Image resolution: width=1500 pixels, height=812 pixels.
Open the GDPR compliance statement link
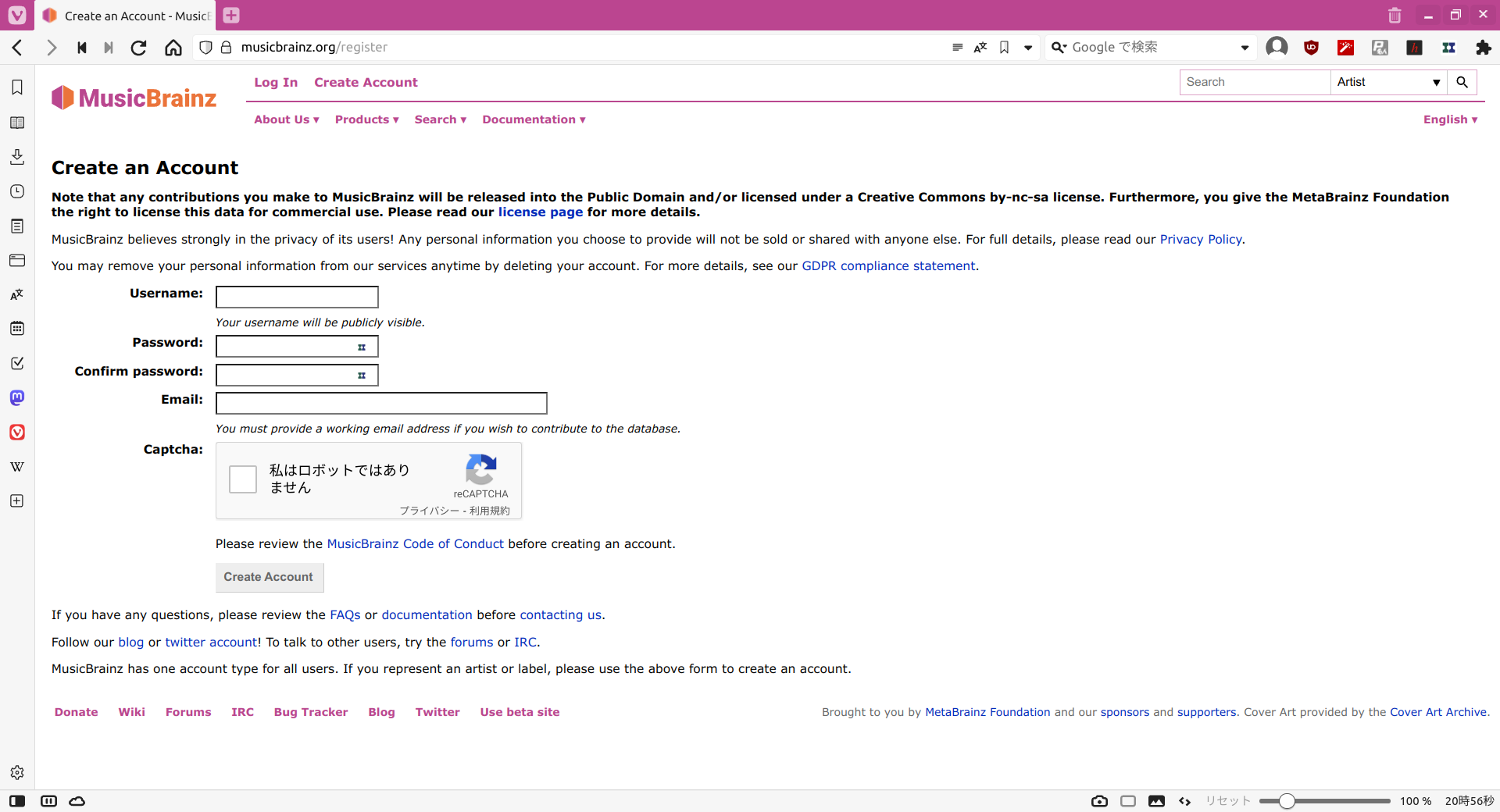coord(888,266)
